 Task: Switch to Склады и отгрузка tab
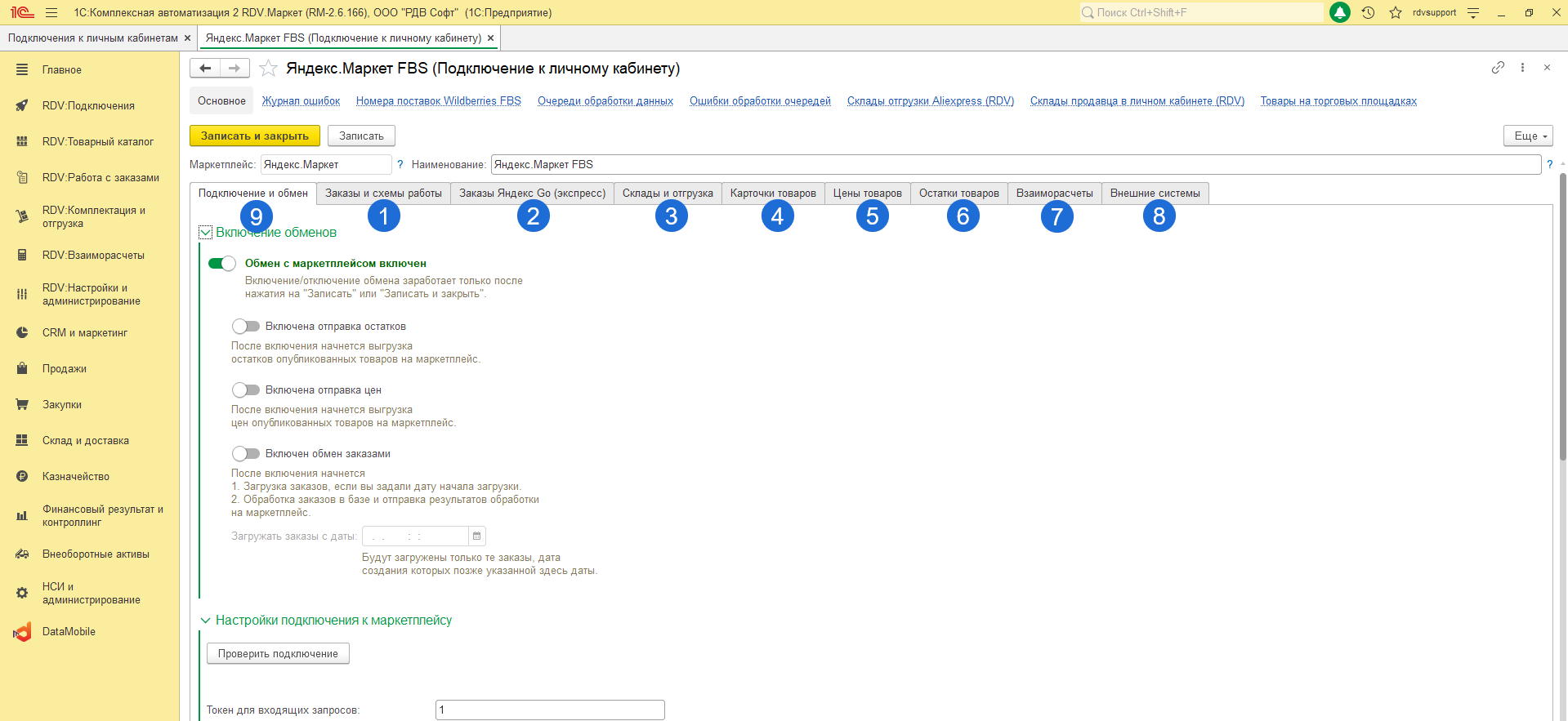[668, 194]
